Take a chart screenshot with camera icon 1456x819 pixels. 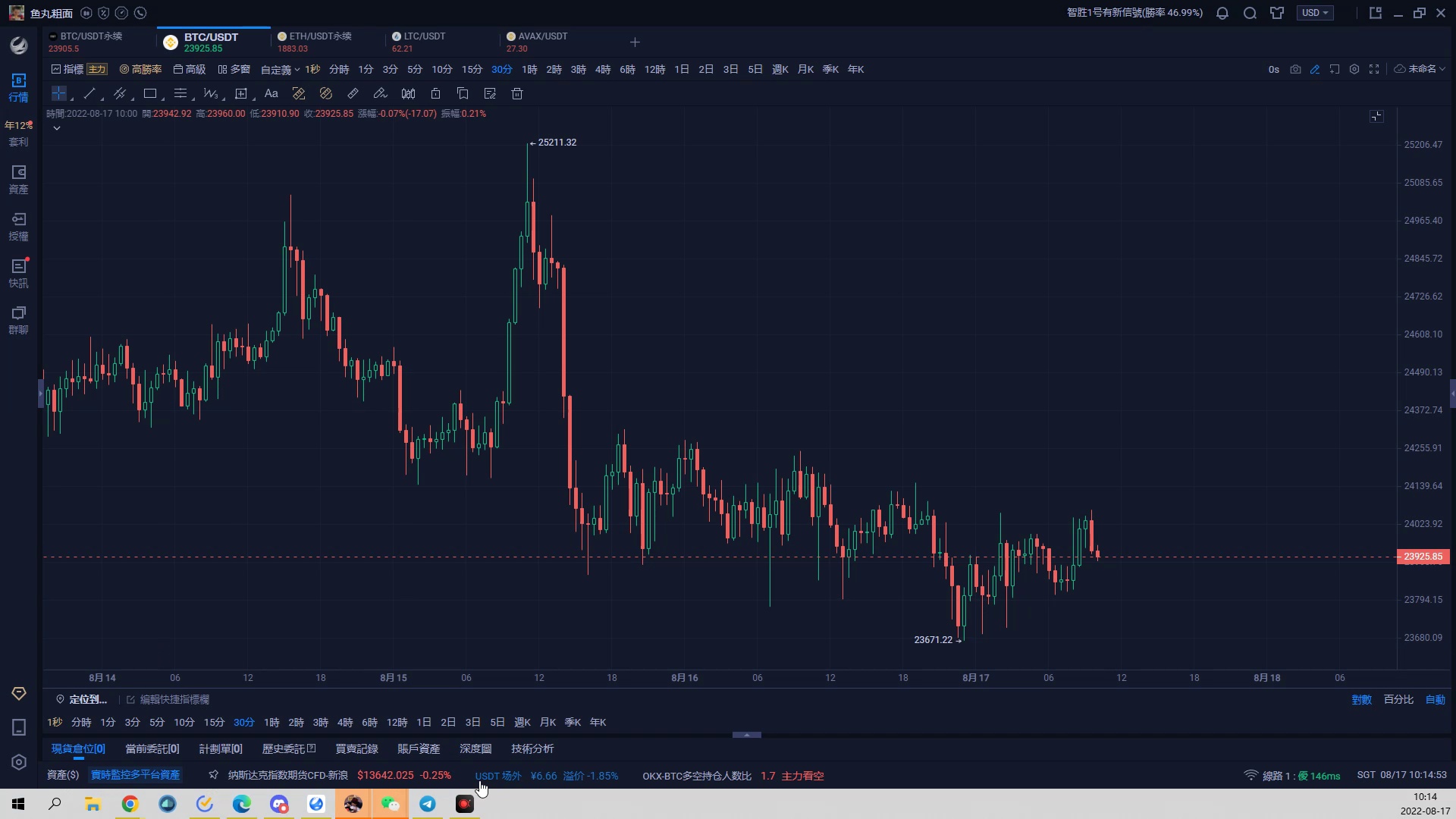[x=1295, y=69]
